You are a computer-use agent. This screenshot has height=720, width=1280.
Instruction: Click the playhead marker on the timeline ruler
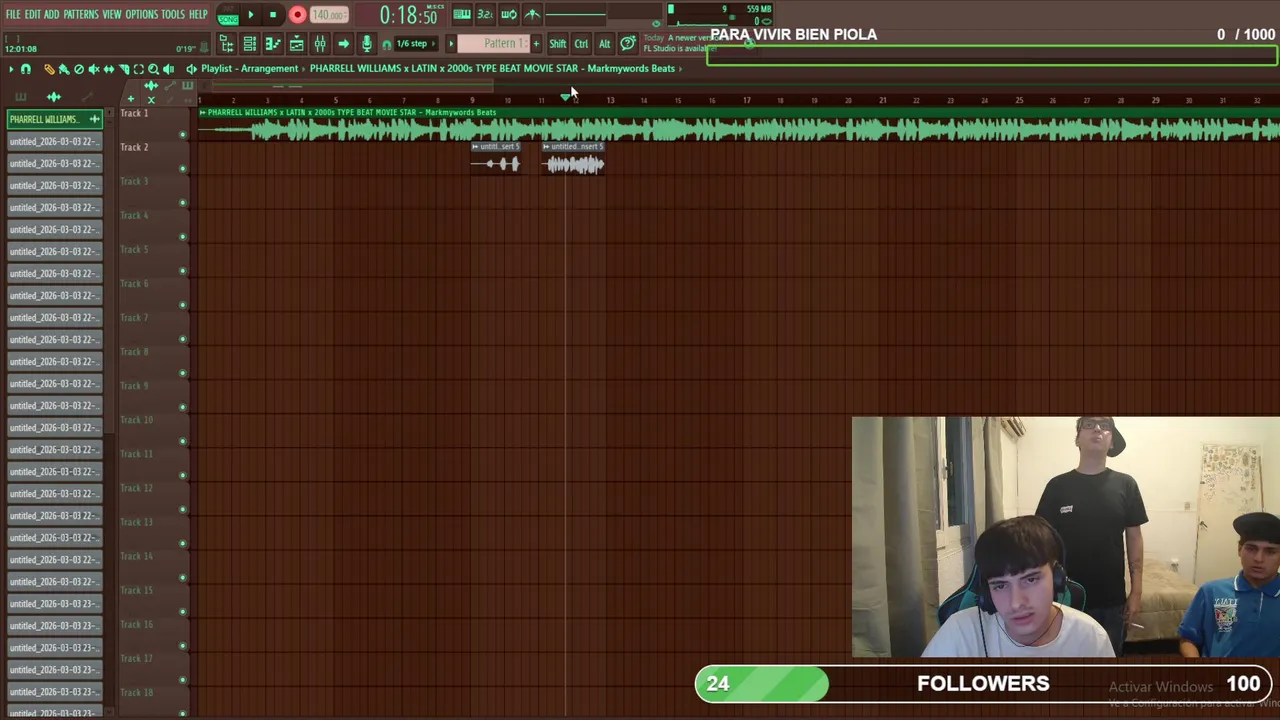coord(566,96)
